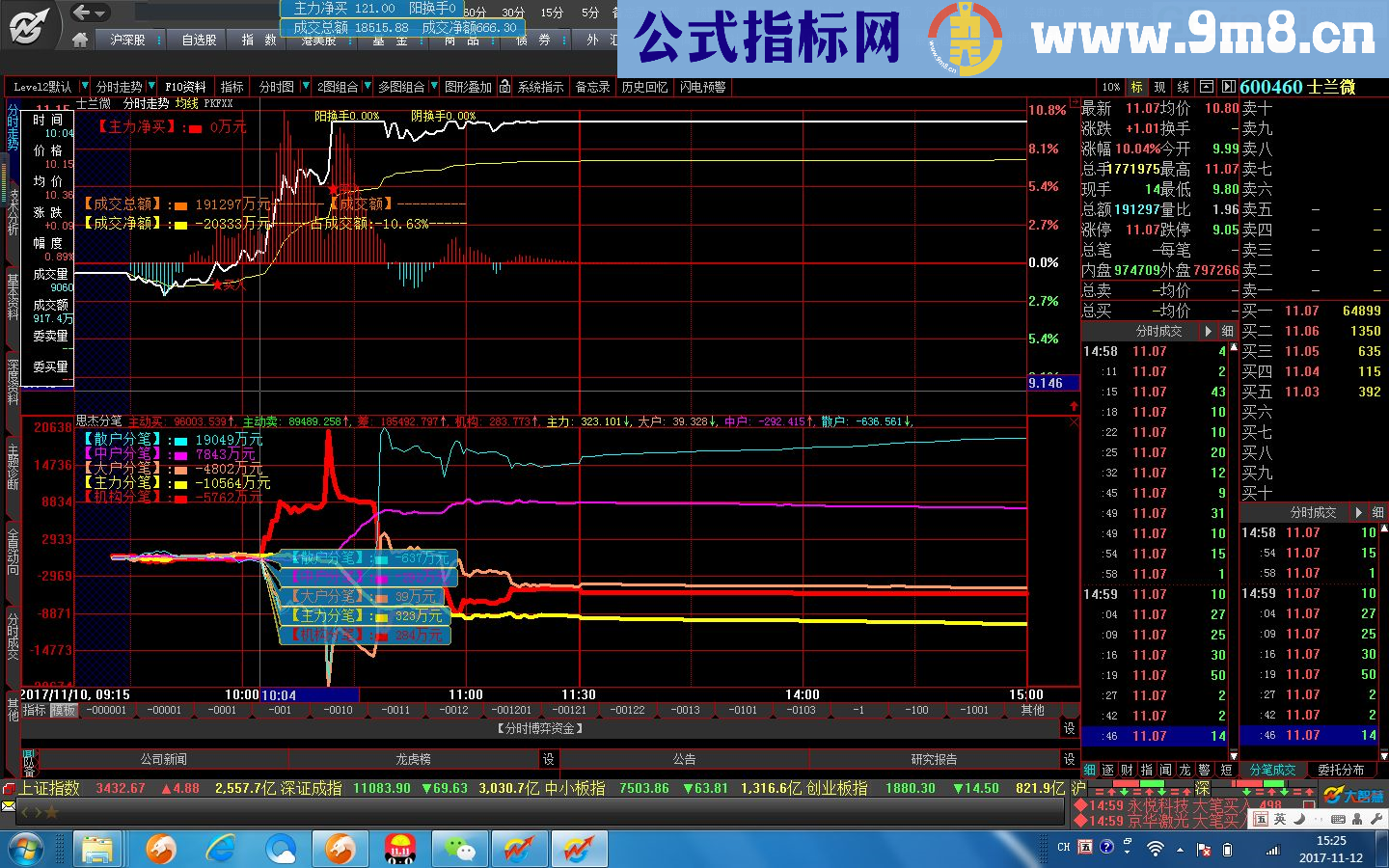1389x868 pixels.
Task: Click the 设 button after 龙虎榜
Action: click(x=548, y=759)
